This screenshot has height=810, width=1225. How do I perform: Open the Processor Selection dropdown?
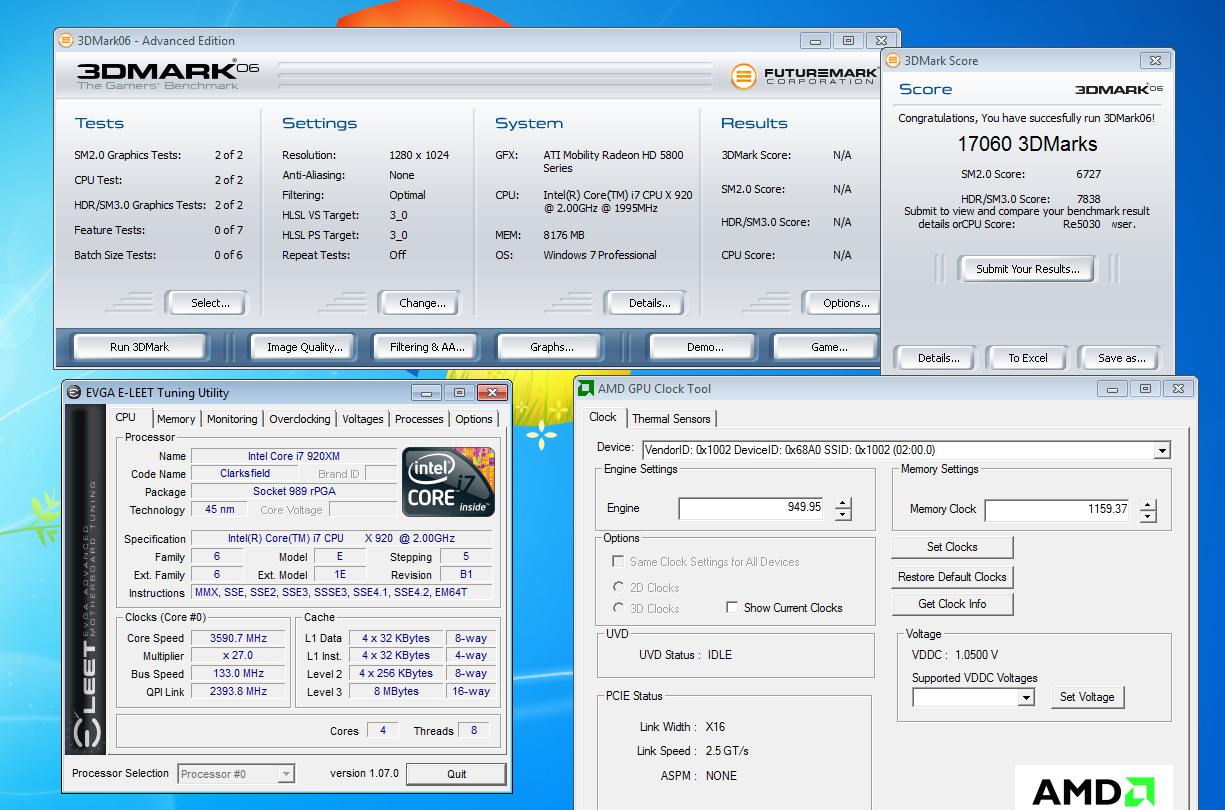tap(286, 774)
